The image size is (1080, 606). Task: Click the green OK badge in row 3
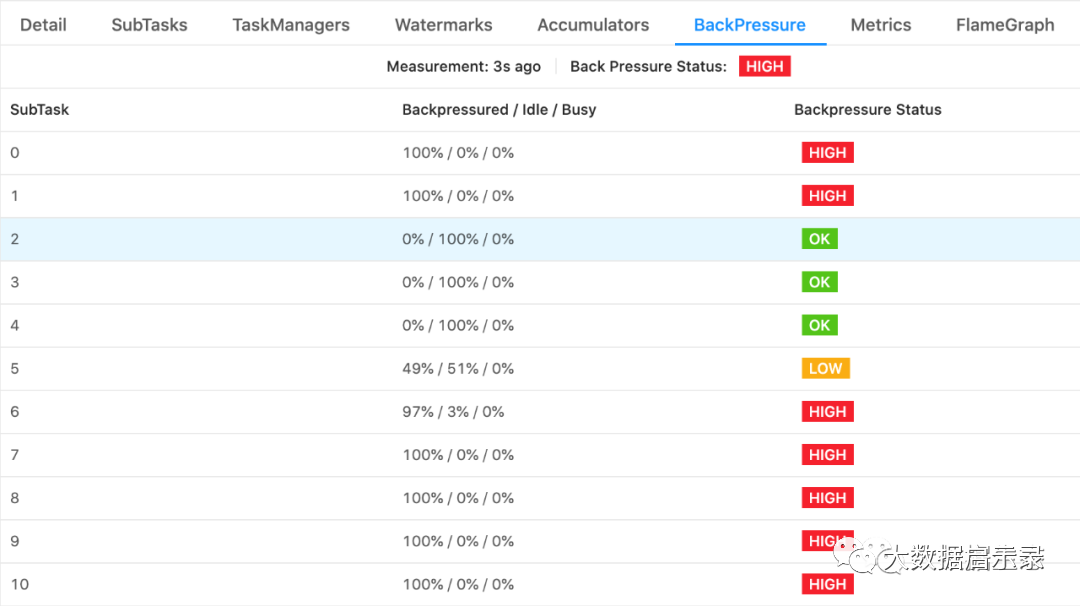click(820, 282)
